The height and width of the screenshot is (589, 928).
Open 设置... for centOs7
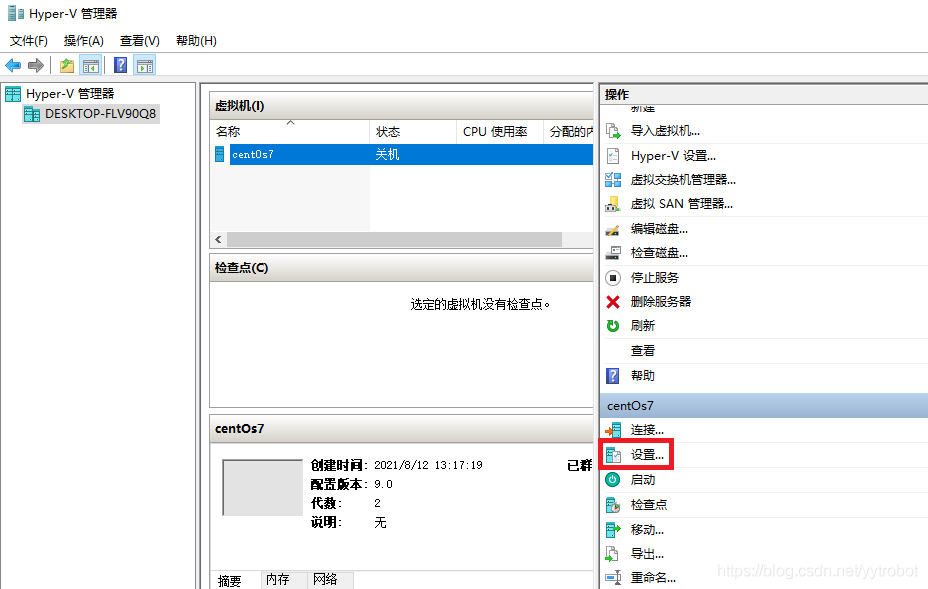coord(647,455)
